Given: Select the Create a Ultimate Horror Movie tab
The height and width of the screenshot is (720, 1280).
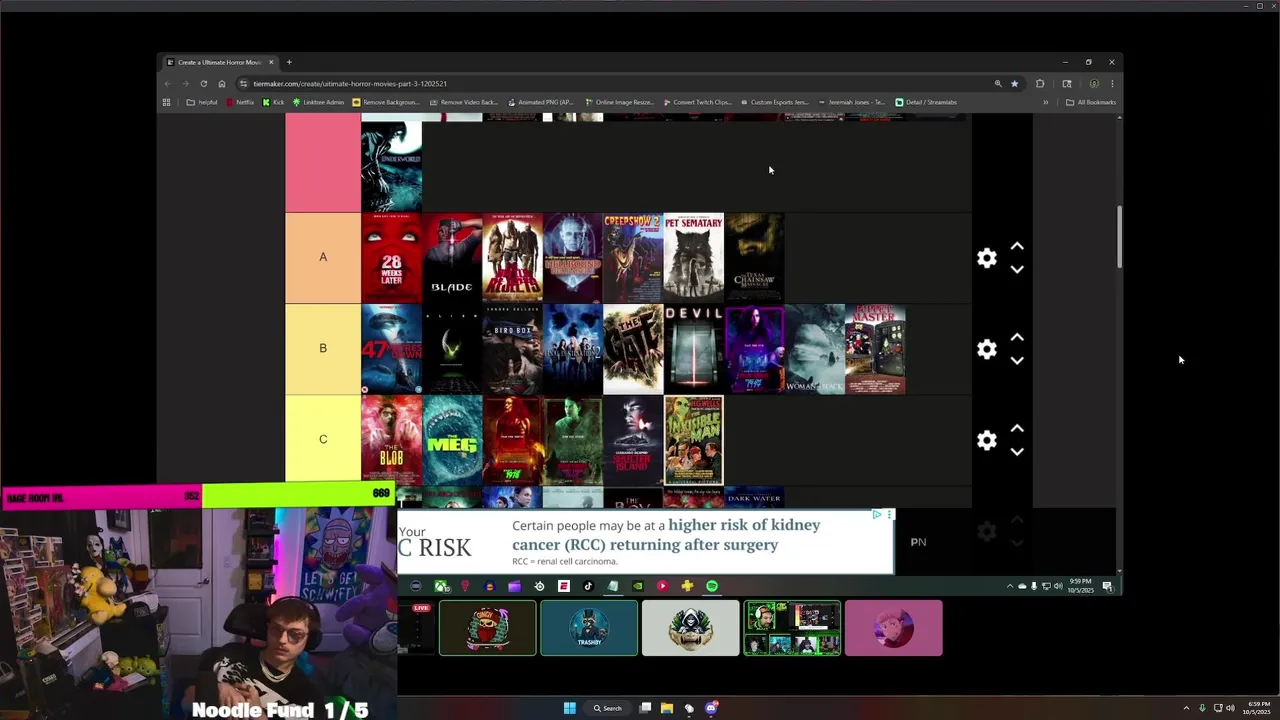Looking at the screenshot, I should (x=219, y=62).
